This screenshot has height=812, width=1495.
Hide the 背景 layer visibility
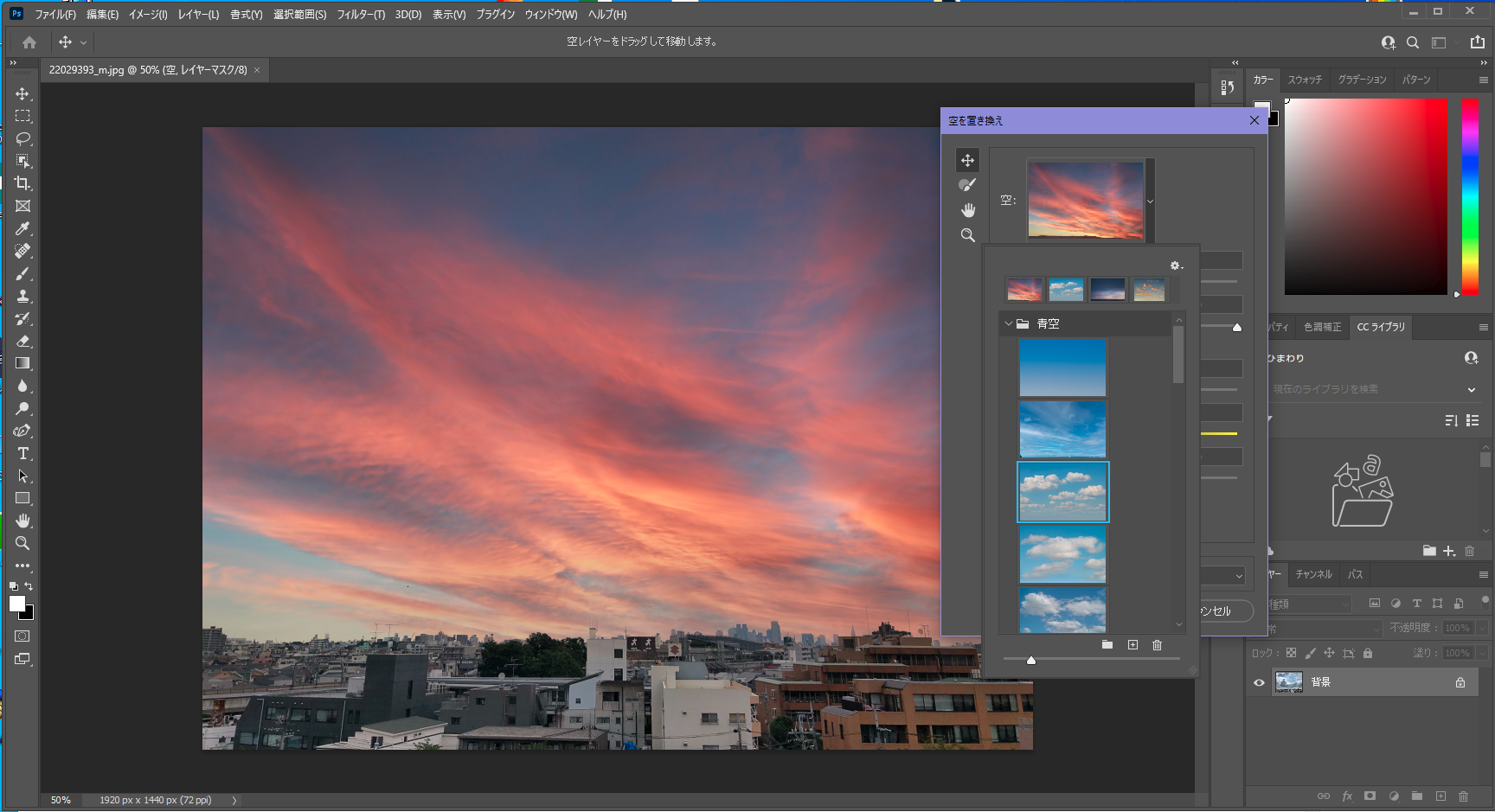[1259, 682]
